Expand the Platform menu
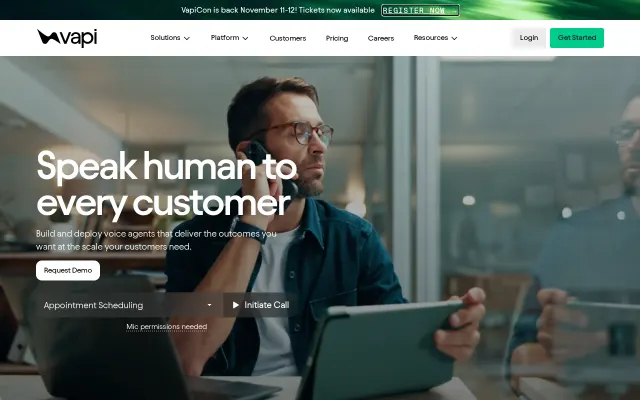The image size is (640, 400). (x=229, y=38)
